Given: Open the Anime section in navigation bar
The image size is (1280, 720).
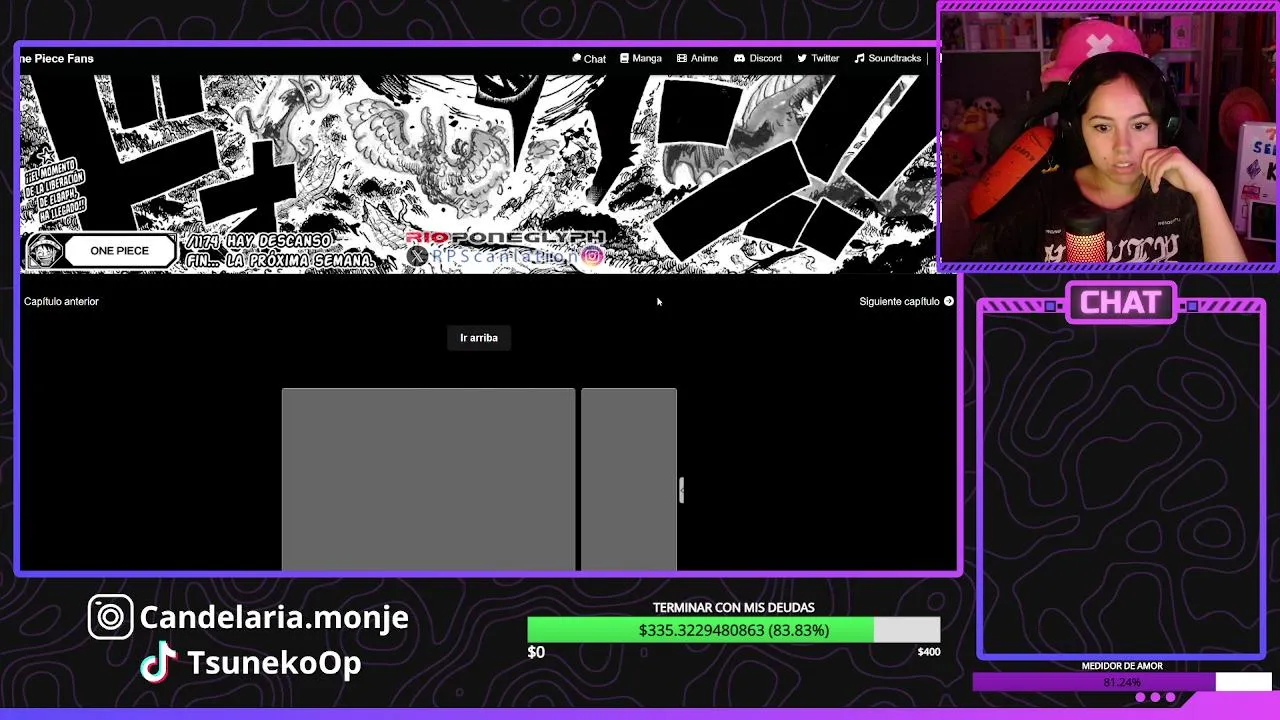Looking at the screenshot, I should [697, 58].
